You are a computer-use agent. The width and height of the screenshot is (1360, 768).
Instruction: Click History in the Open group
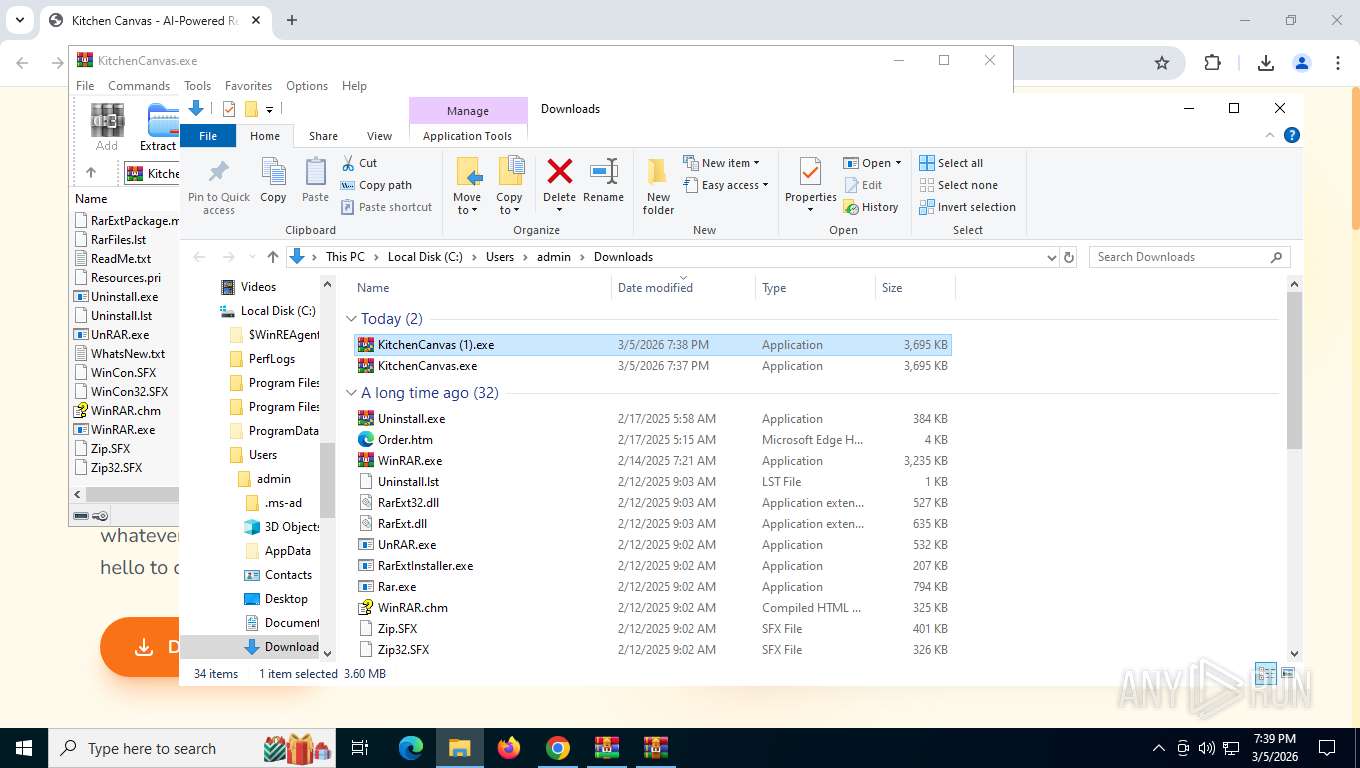pyautogui.click(x=871, y=207)
